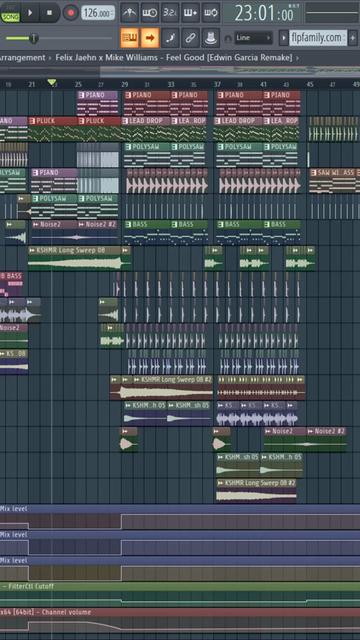Select the POLYSAW clip at bar 29
This screenshot has height=640, width=360.
click(x=147, y=155)
